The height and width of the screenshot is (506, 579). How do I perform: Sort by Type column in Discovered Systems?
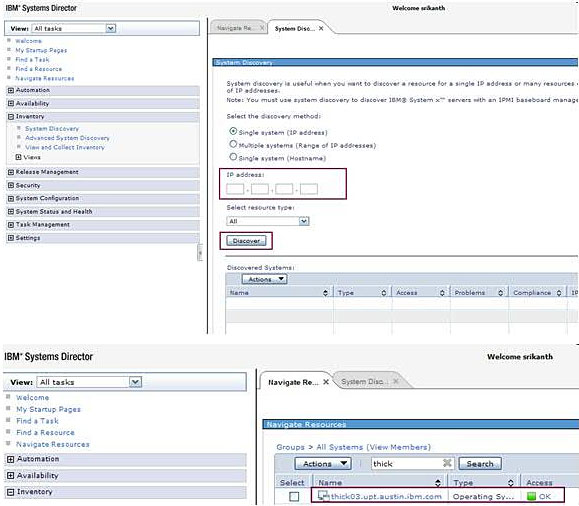pyautogui.click(x=384, y=293)
